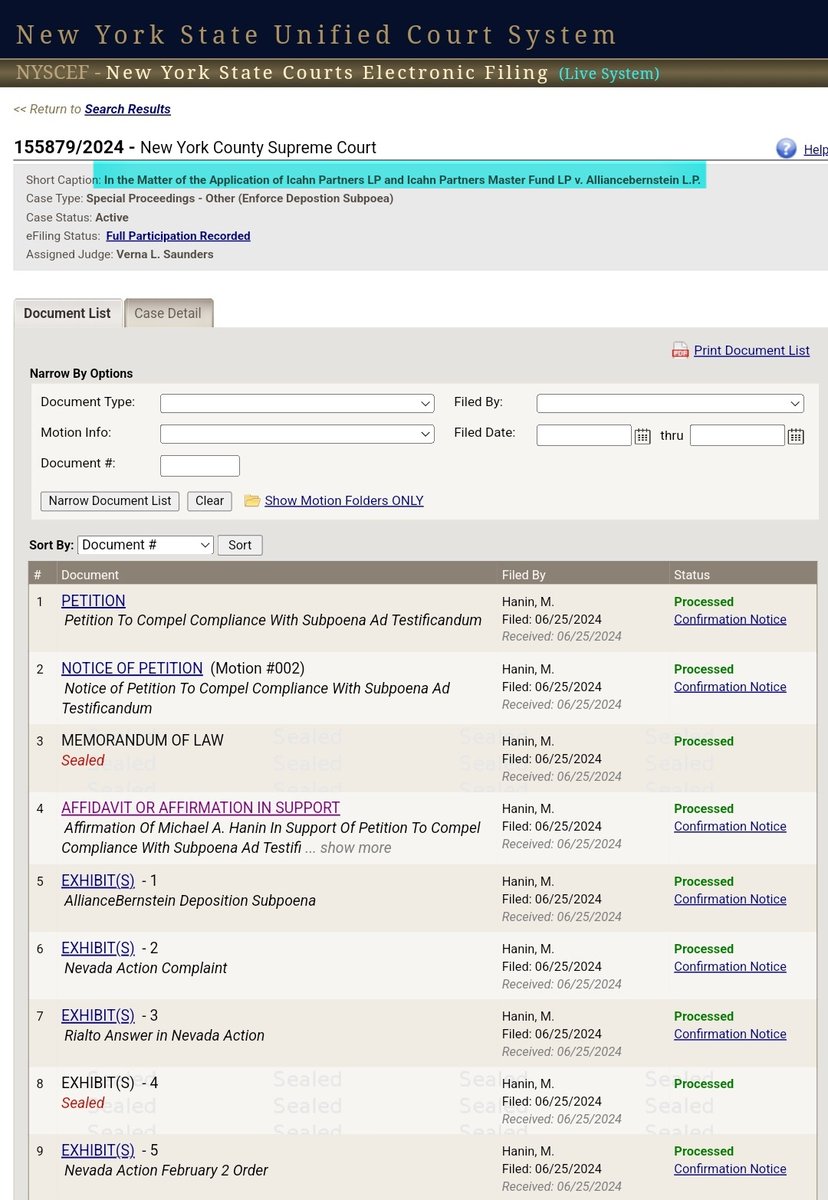Image resolution: width=828 pixels, height=1200 pixels.
Task: Return to Search Results link
Action: 127,108
